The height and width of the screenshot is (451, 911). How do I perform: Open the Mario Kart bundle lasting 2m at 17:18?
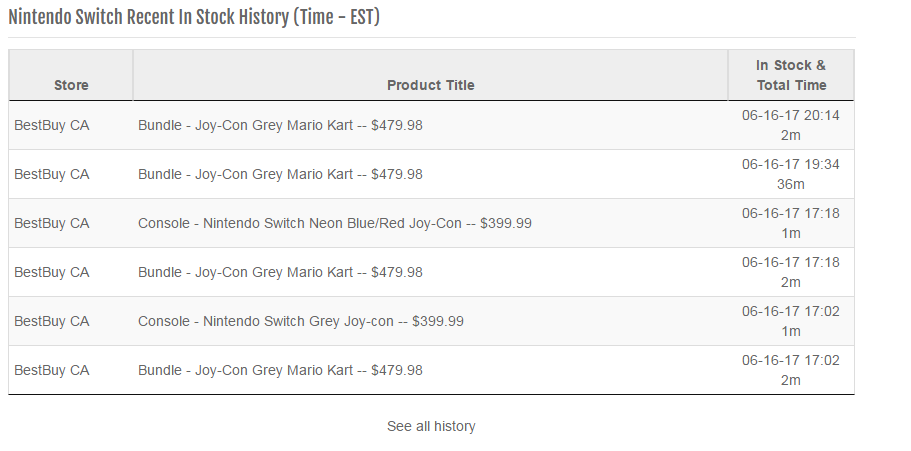pyautogui.click(x=280, y=272)
